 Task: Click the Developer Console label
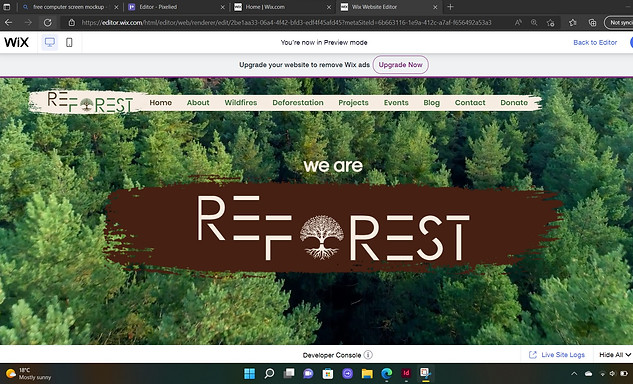[x=332, y=355]
